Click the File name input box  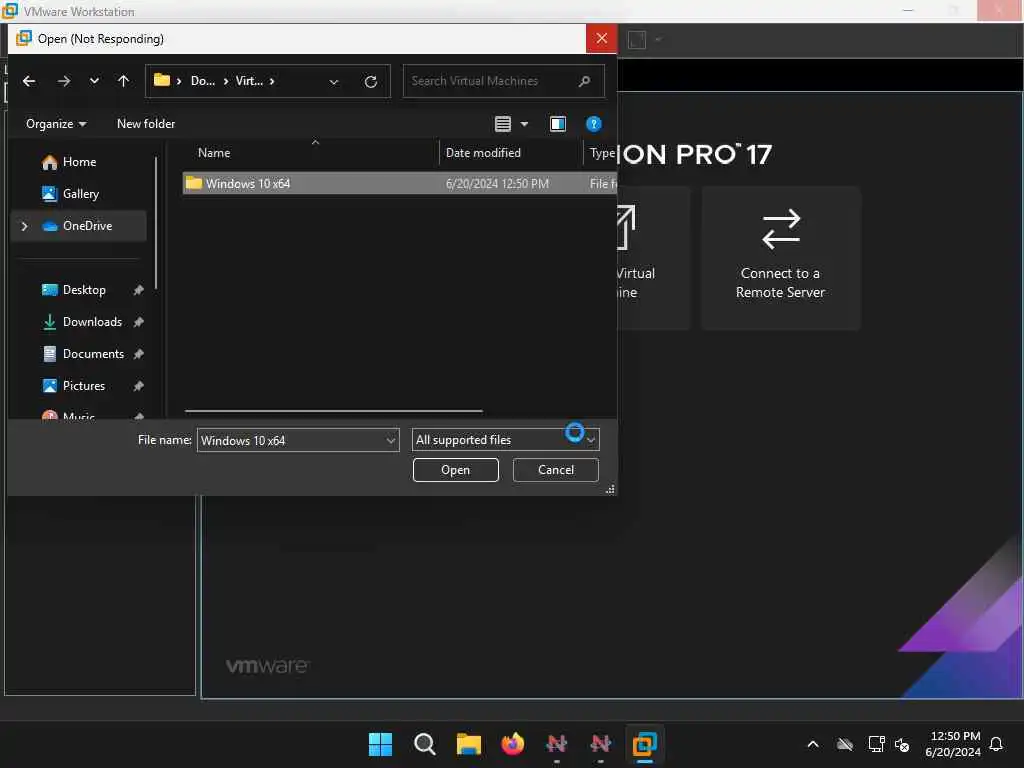click(x=291, y=441)
